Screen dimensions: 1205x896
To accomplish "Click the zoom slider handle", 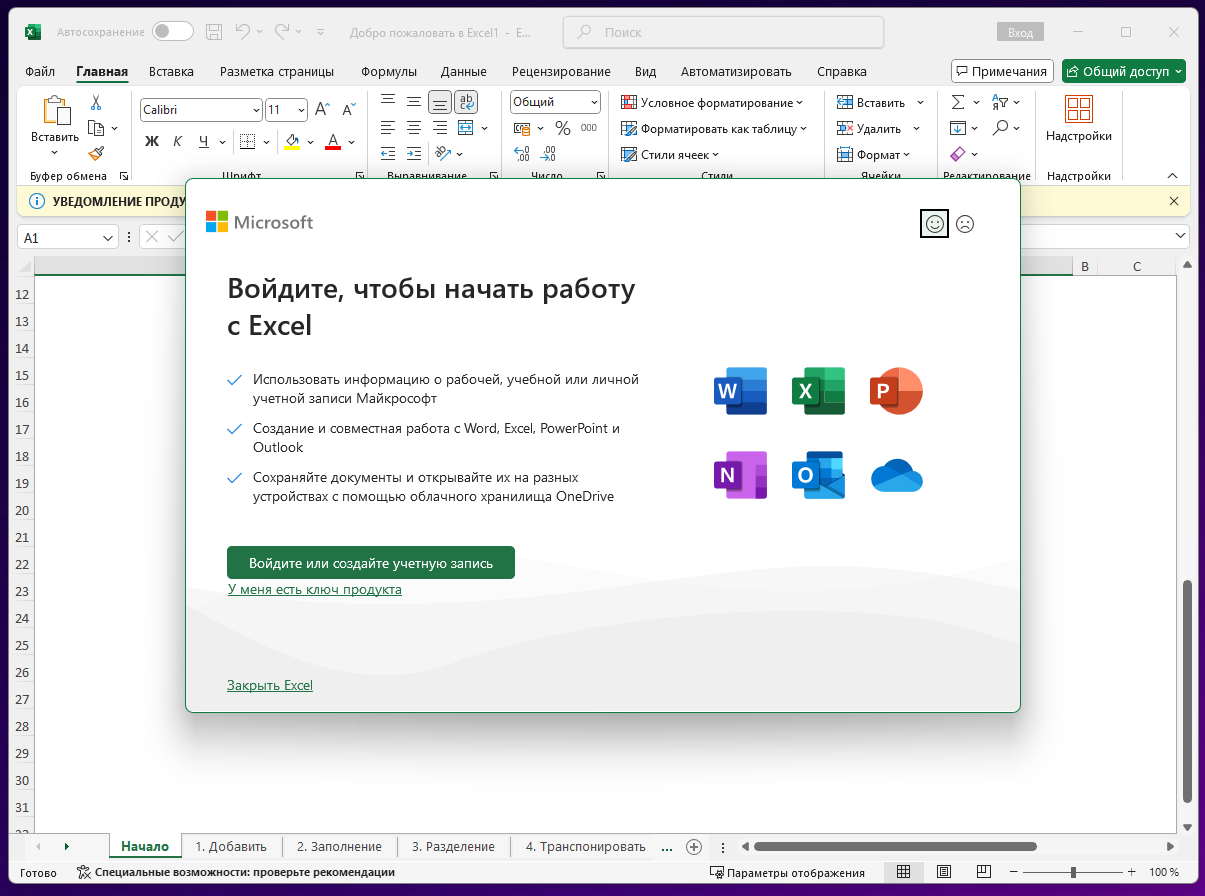I will (x=1073, y=872).
